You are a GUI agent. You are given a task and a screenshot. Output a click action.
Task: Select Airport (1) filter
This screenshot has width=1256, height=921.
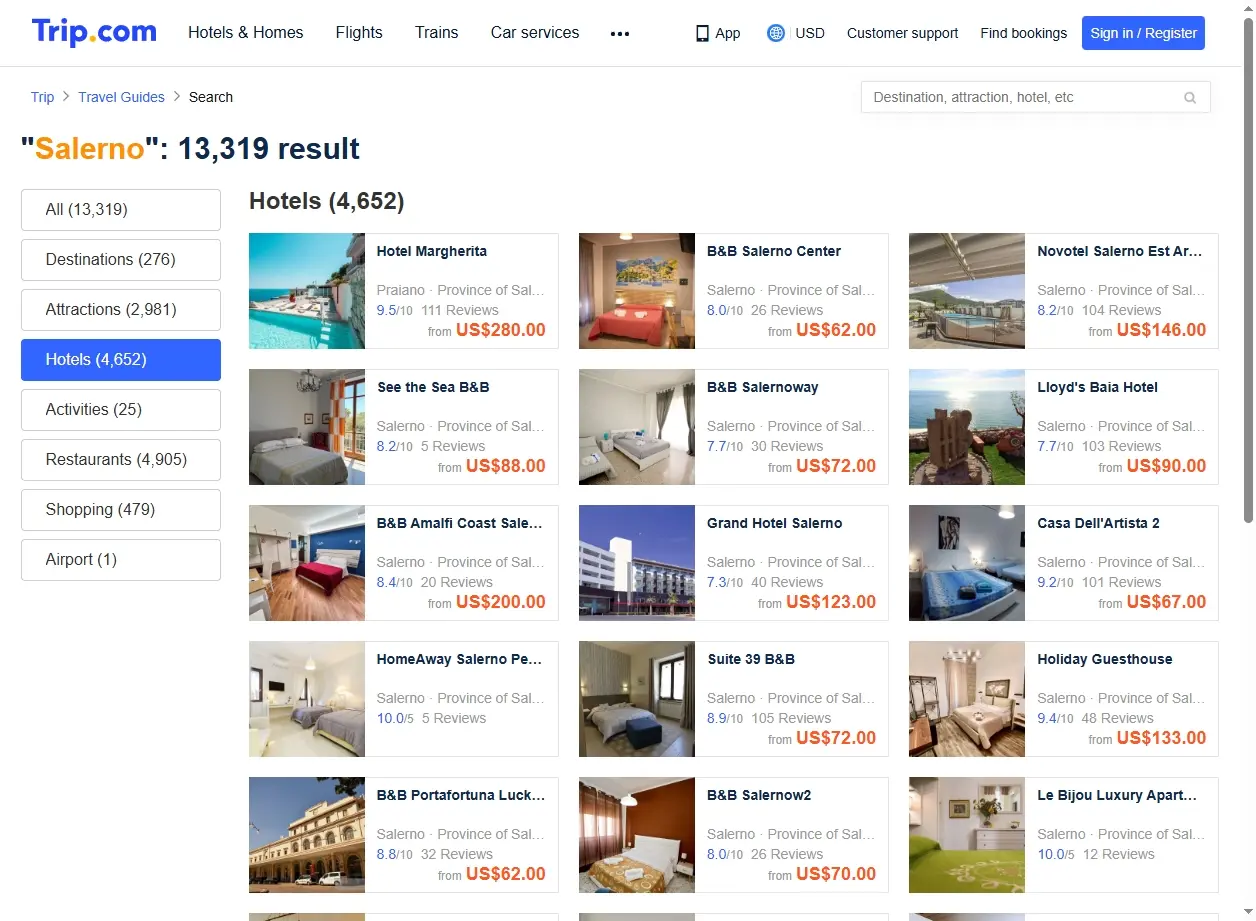click(x=121, y=560)
